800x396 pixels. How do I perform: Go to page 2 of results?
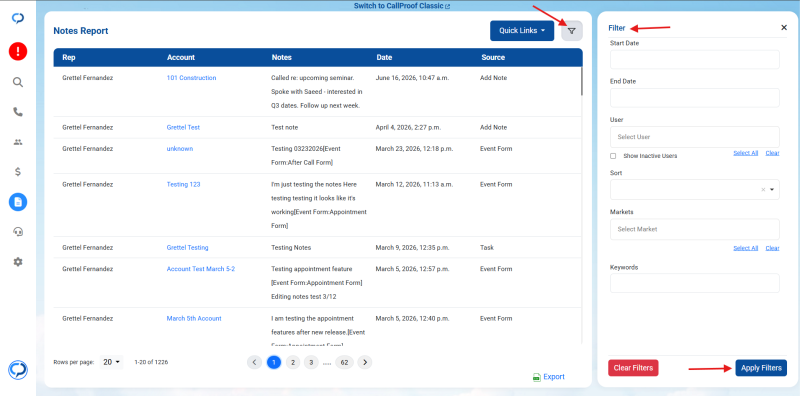(292, 362)
